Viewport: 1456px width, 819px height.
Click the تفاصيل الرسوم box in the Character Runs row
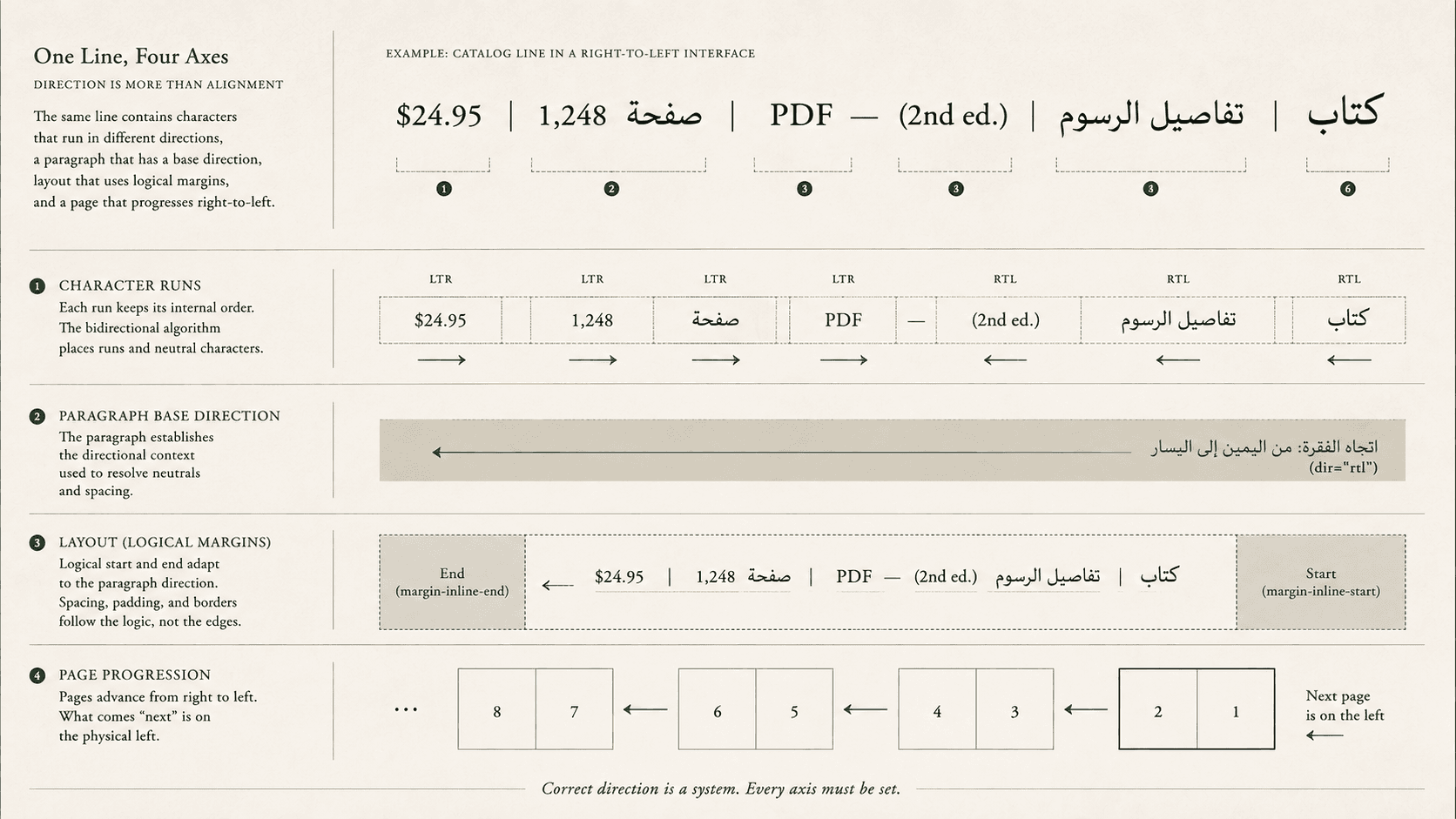pos(1178,320)
